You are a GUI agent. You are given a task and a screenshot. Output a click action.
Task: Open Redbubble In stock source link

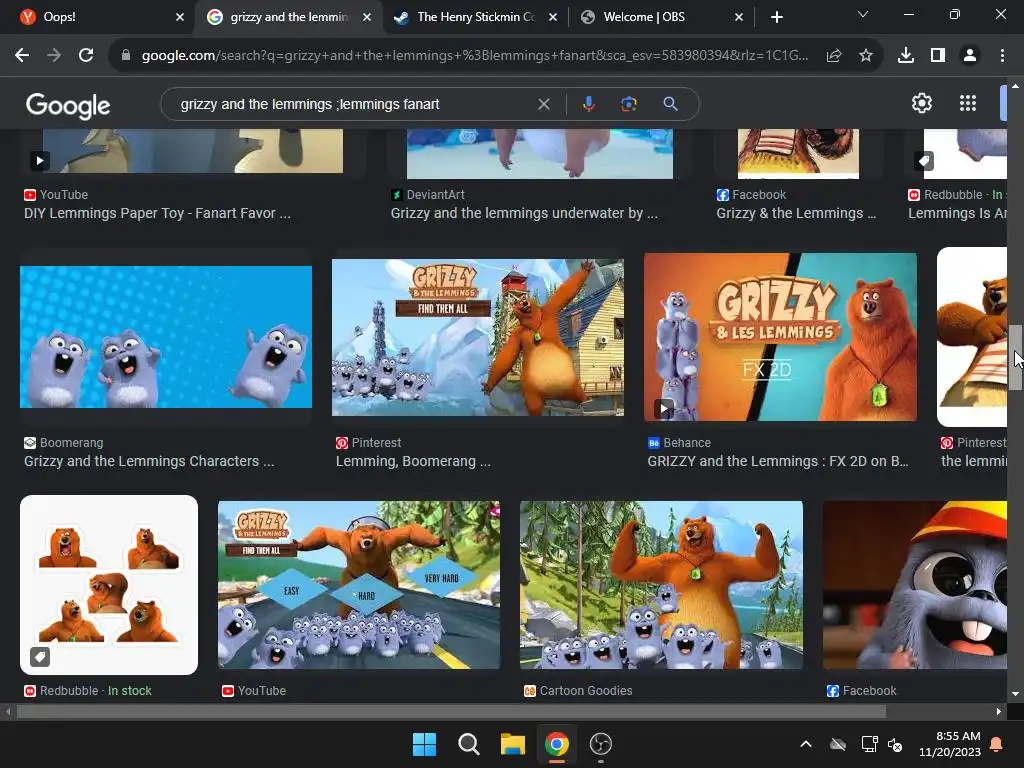tap(88, 691)
